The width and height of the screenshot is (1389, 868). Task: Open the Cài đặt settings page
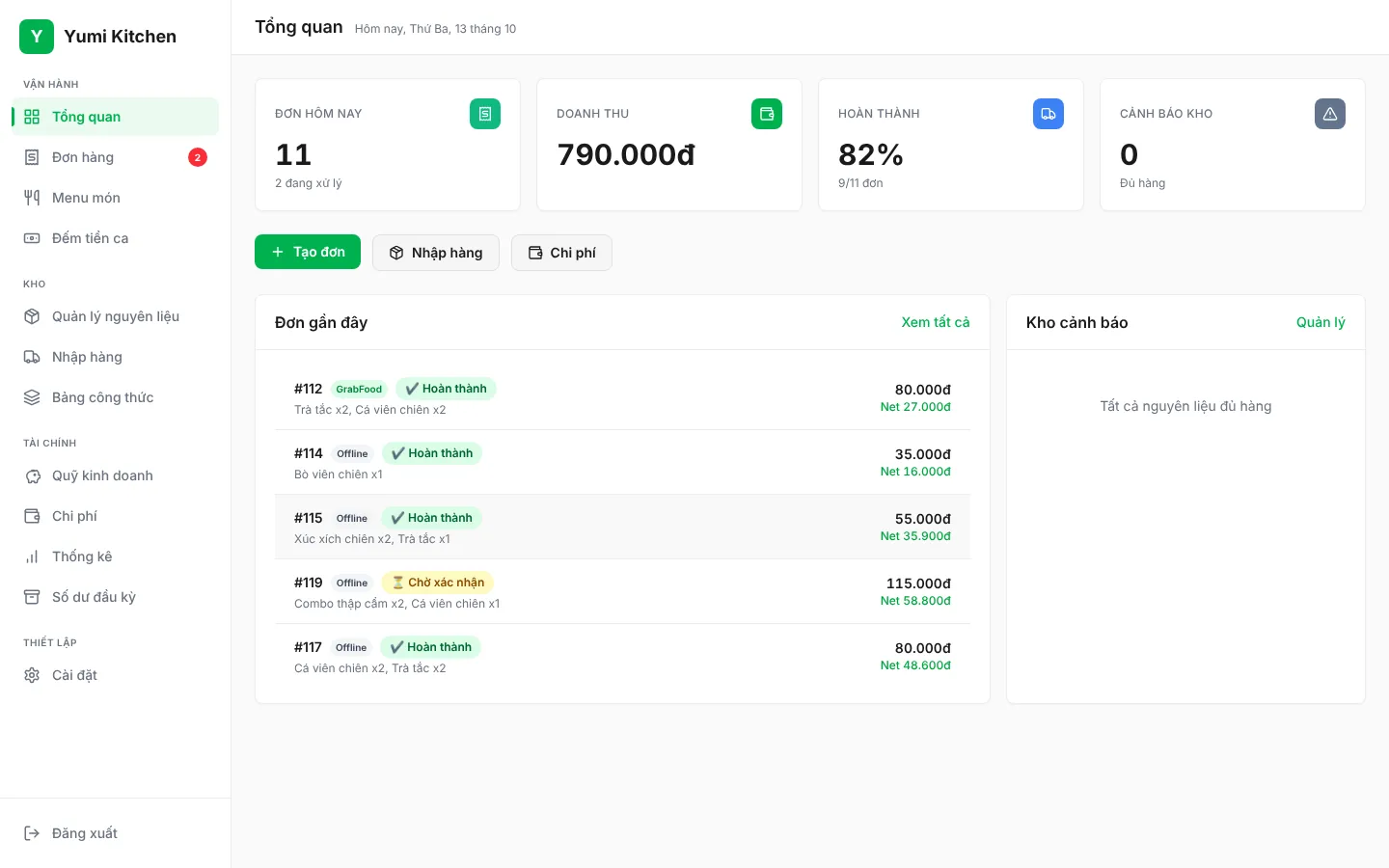pos(116,675)
